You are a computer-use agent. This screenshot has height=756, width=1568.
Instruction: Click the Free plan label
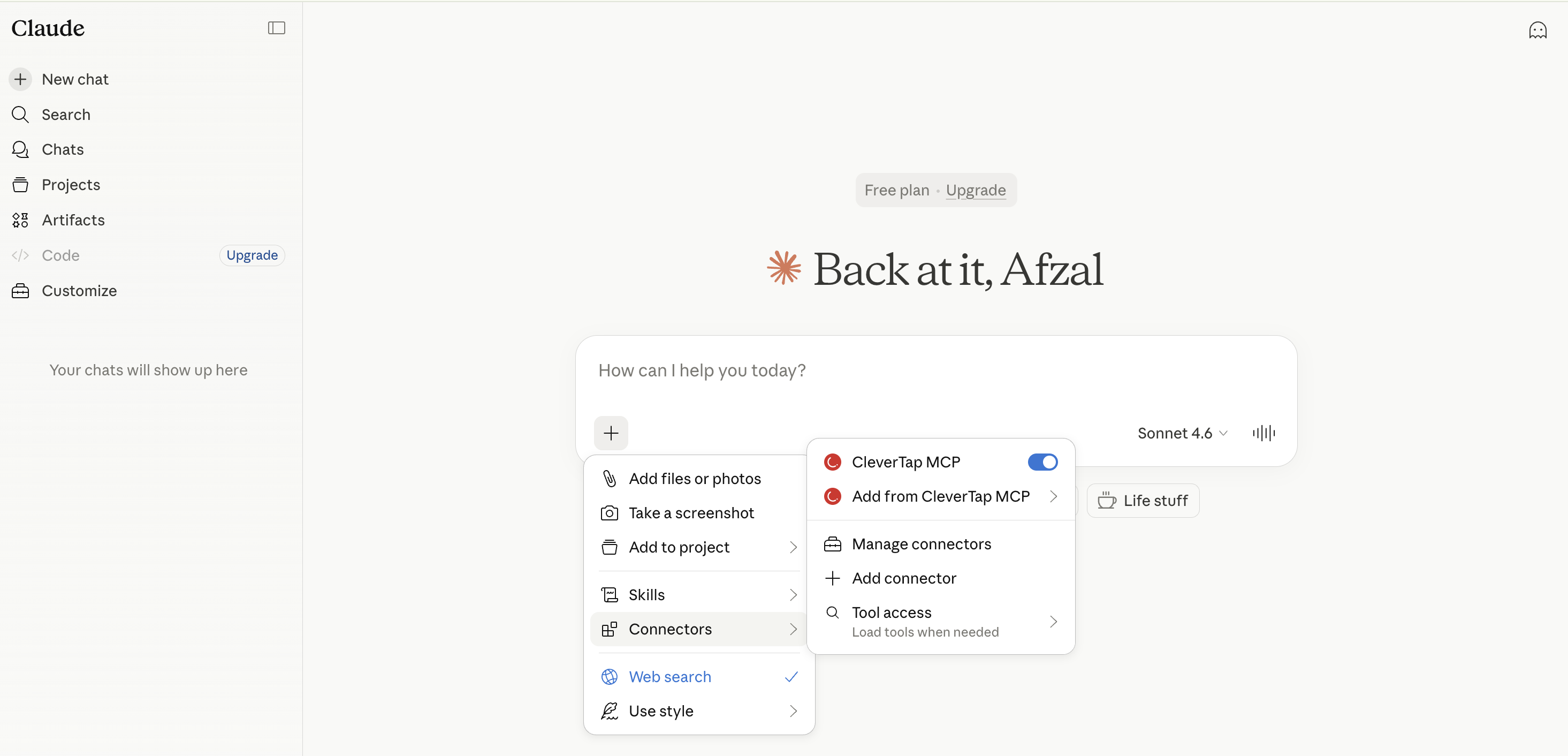[896, 190]
